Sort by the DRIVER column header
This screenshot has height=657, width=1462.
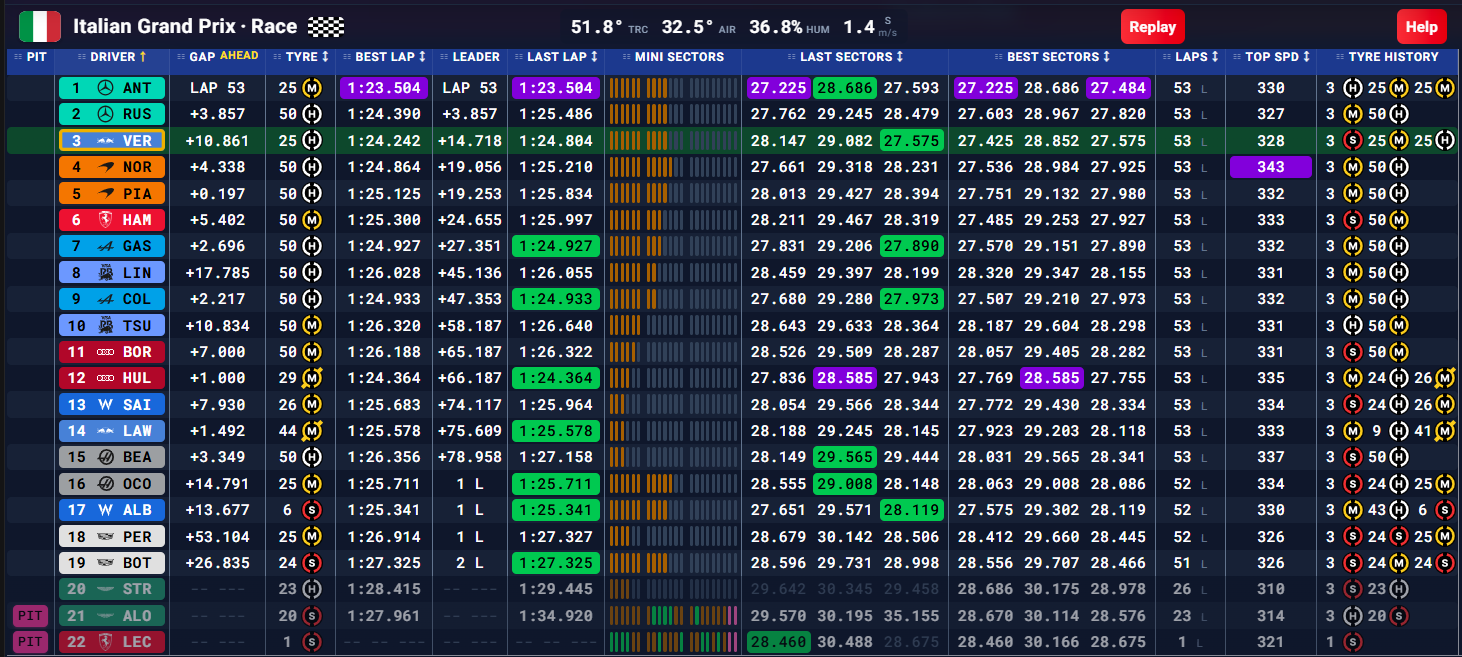tap(111, 57)
